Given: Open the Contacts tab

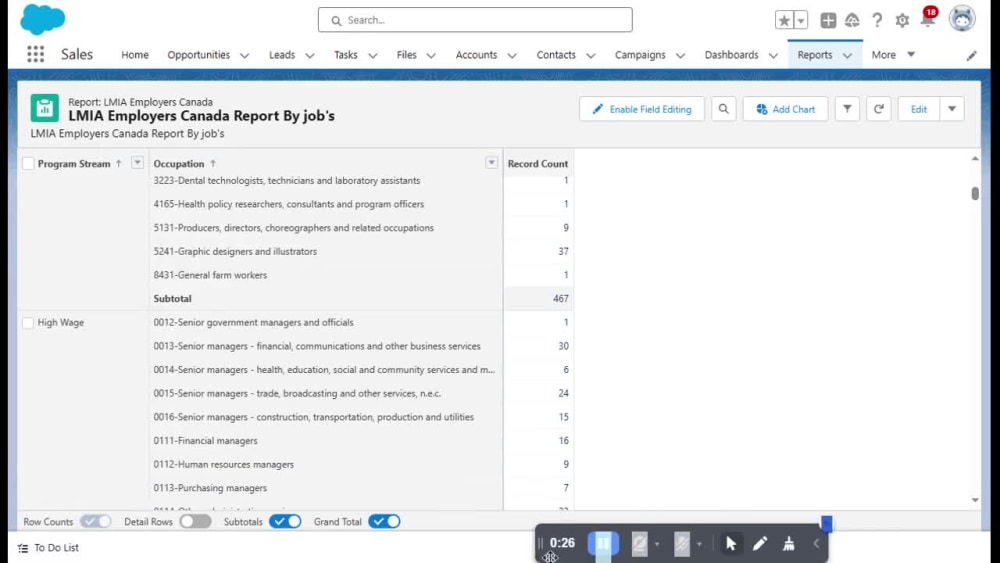Looking at the screenshot, I should [556, 55].
